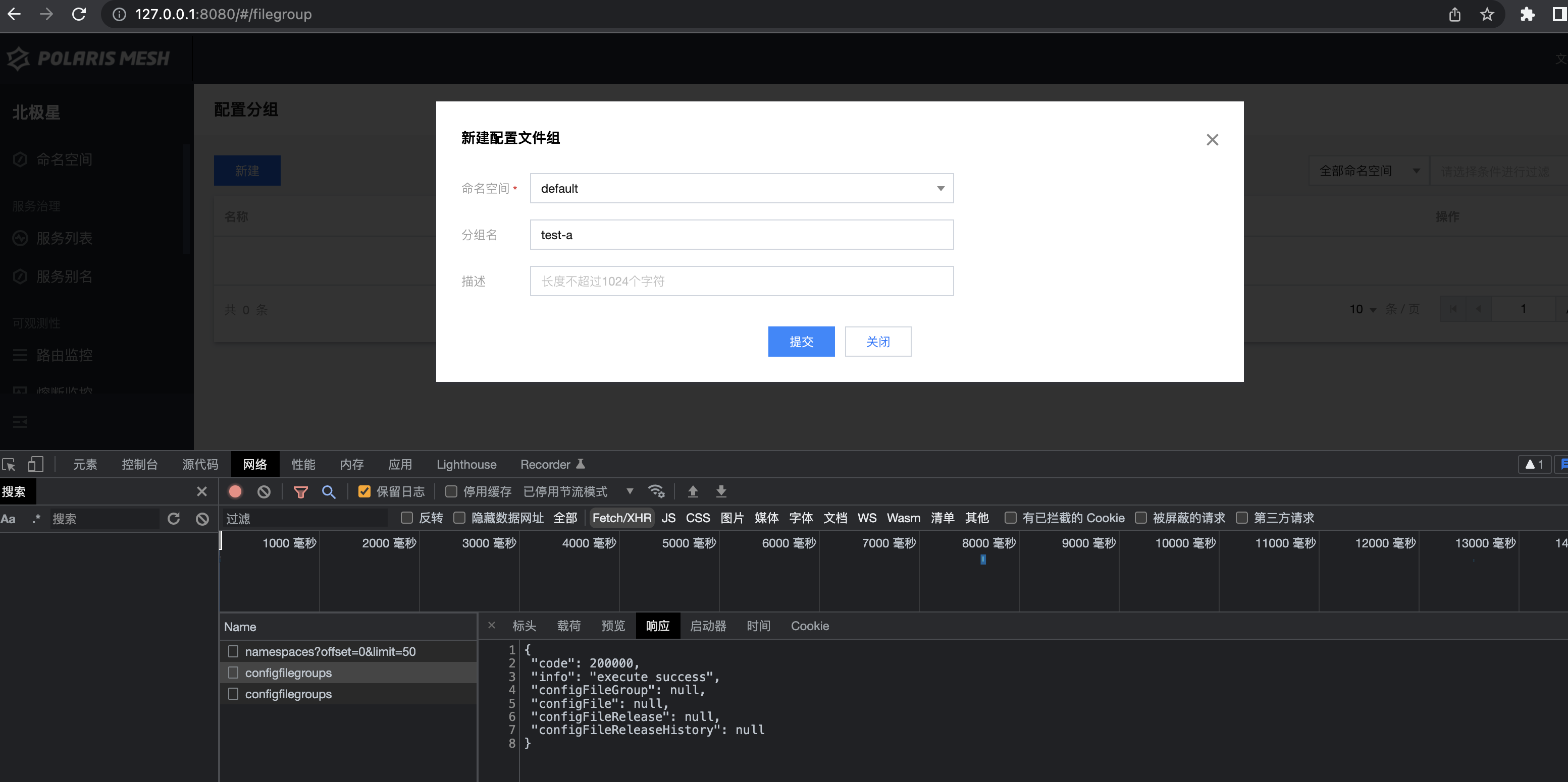Open site info icon in address bar
The height and width of the screenshot is (782, 1568).
[119, 14]
